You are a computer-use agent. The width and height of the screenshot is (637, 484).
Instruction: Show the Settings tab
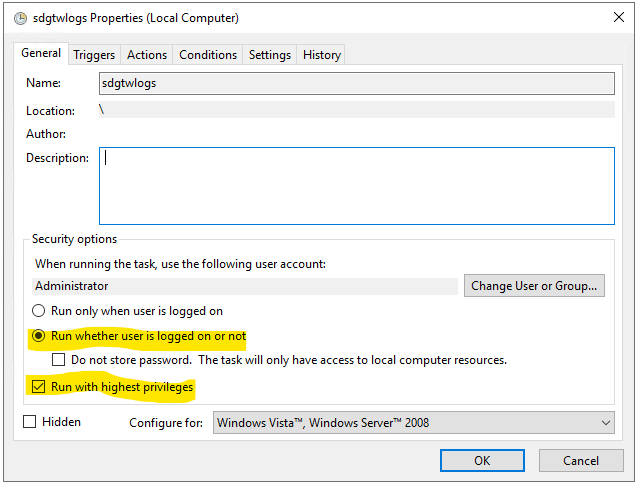point(270,55)
